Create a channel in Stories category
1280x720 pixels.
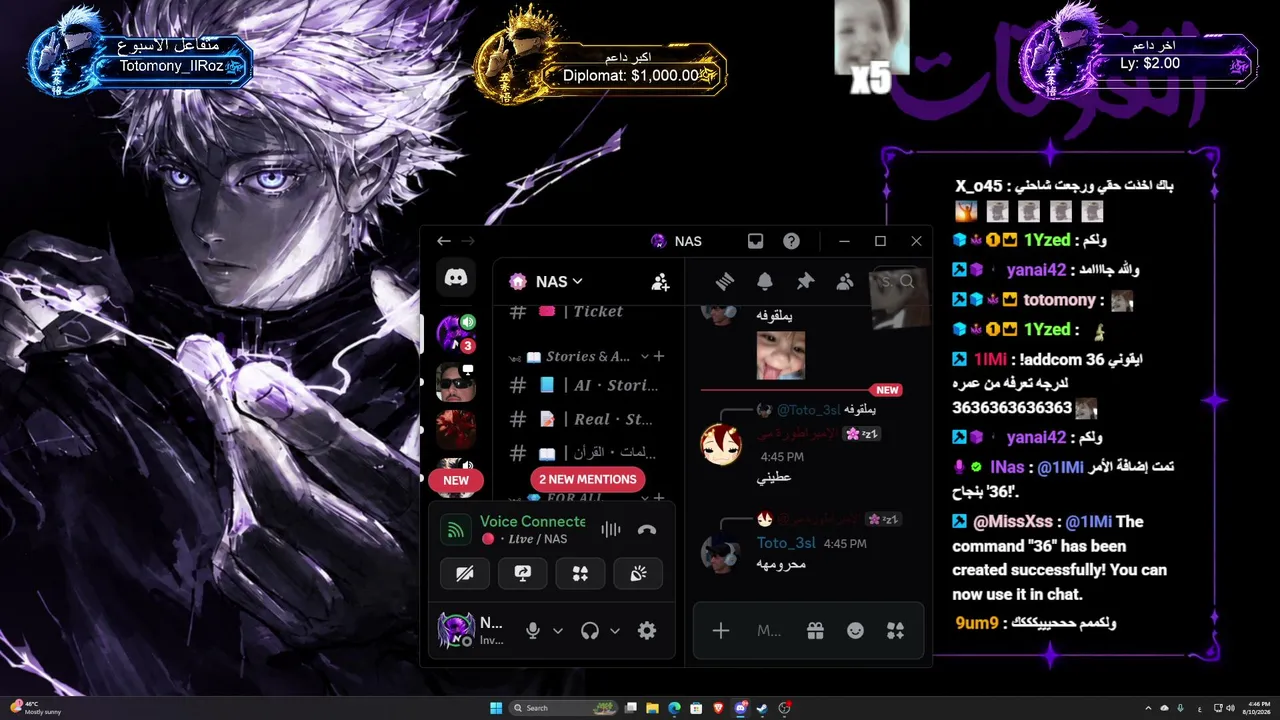659,357
